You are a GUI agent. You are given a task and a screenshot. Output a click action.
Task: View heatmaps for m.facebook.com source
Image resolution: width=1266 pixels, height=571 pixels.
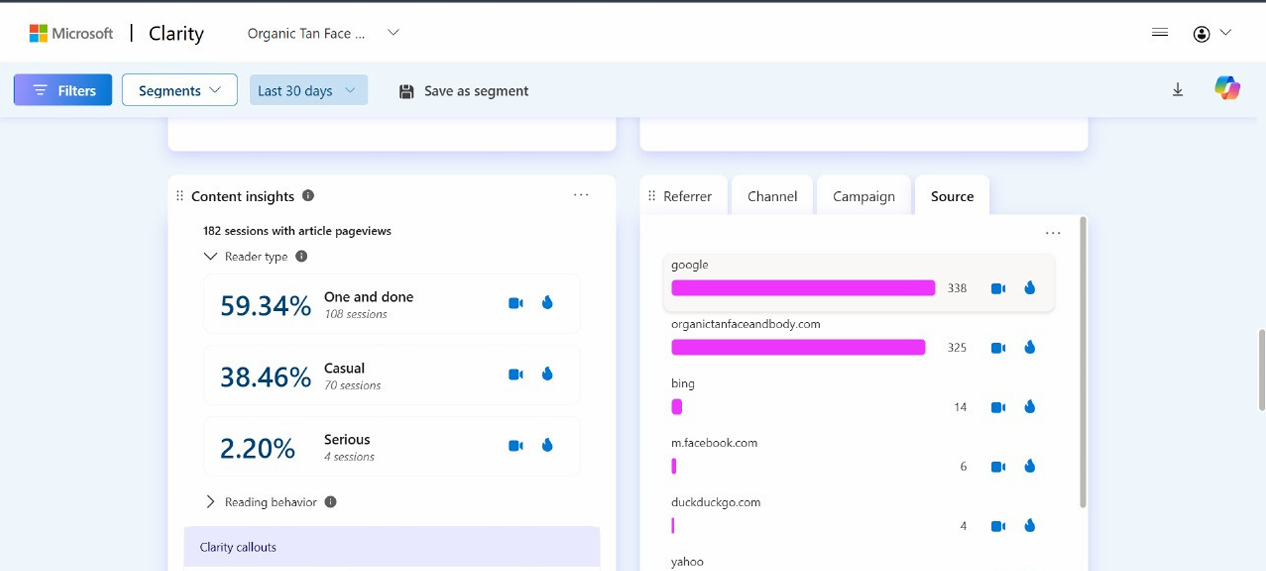click(1029, 467)
